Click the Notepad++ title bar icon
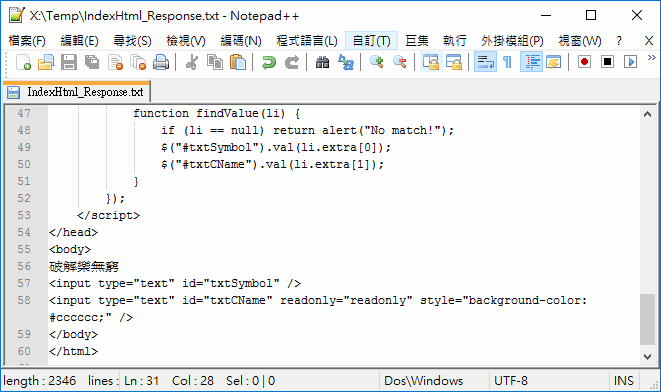661x392 pixels. (x=16, y=16)
